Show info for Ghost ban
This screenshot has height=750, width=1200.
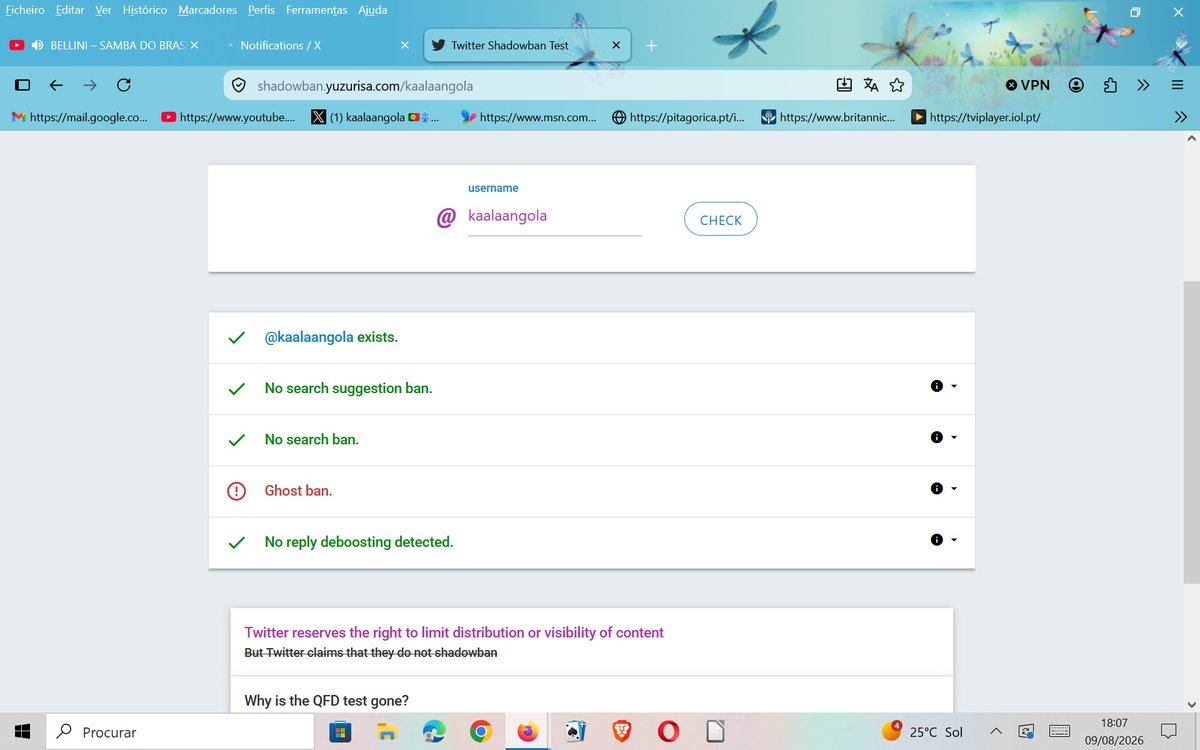(x=936, y=488)
